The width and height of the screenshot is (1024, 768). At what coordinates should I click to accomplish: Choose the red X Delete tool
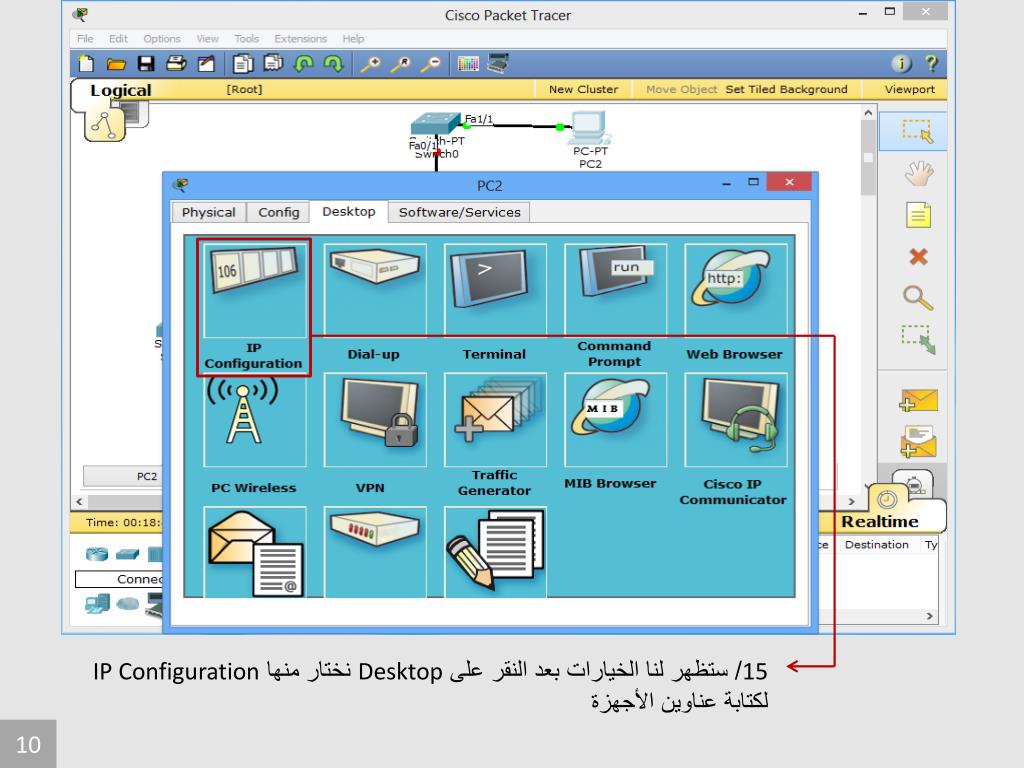(x=918, y=257)
